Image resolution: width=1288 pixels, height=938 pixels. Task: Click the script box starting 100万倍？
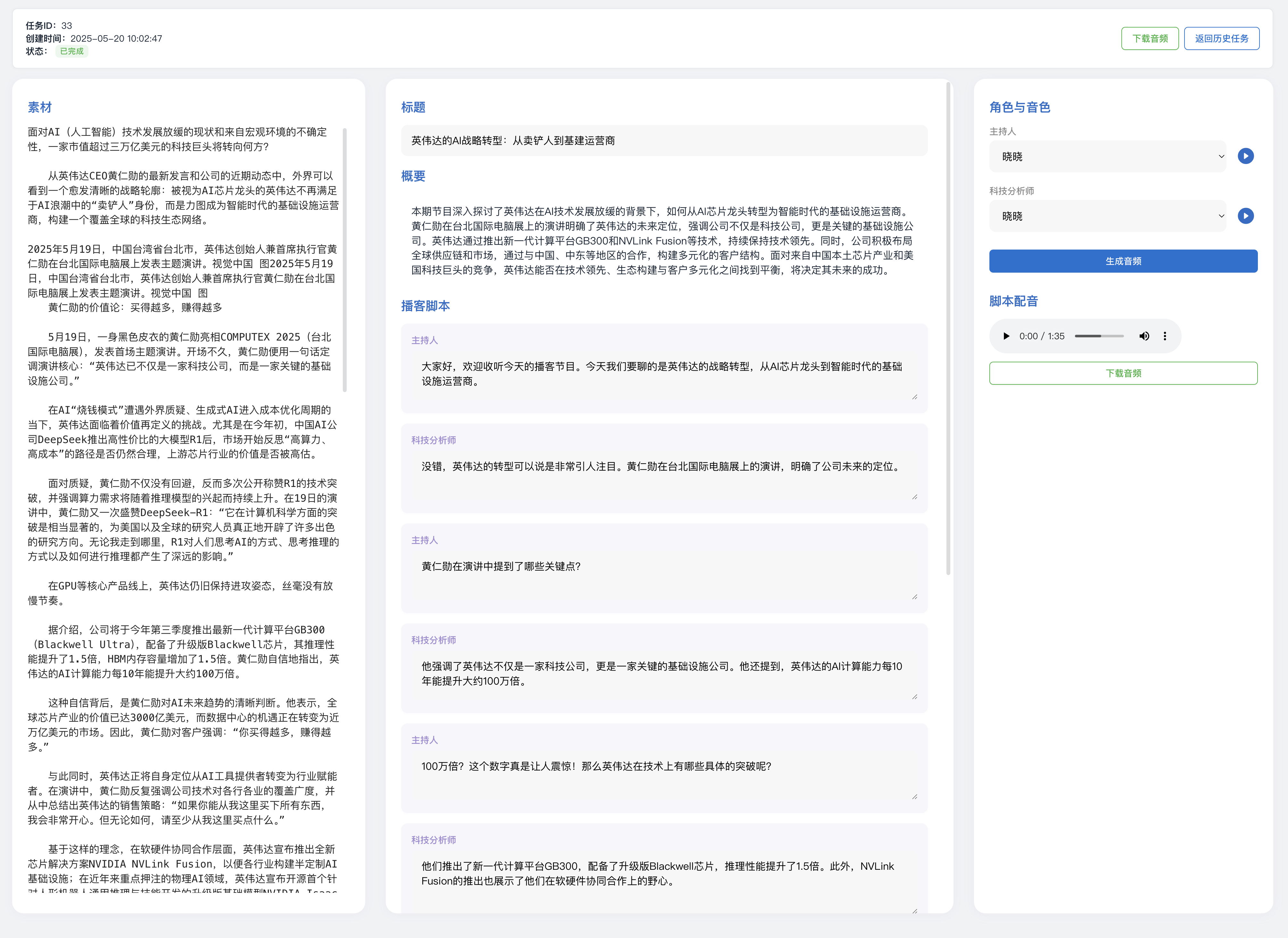[x=664, y=776]
